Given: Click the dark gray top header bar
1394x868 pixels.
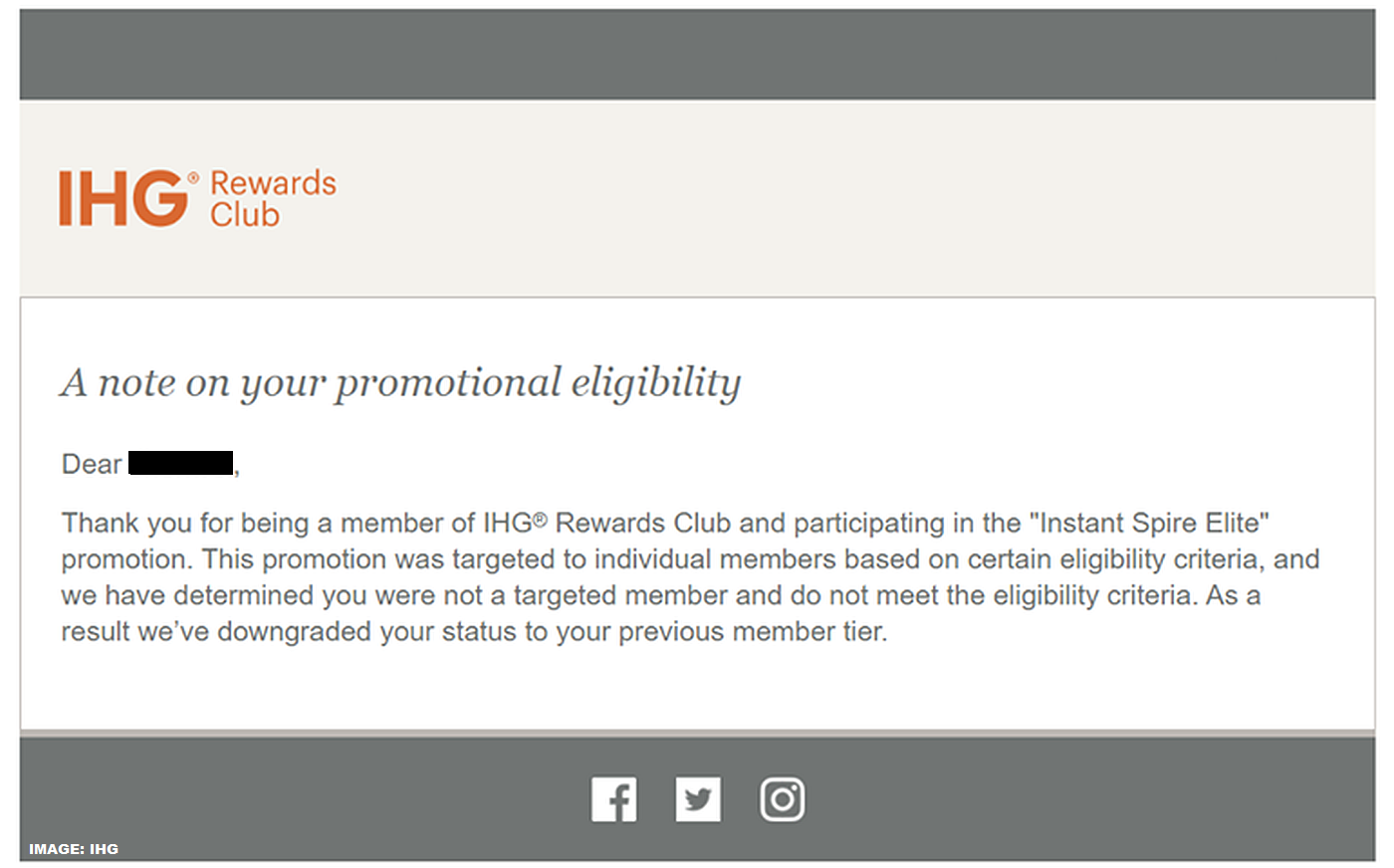Looking at the screenshot, I should coord(697,55).
